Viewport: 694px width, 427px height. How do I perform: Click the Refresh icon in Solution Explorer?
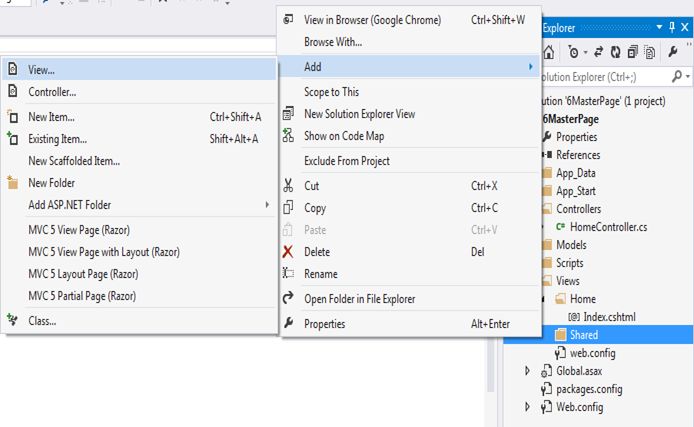point(616,52)
